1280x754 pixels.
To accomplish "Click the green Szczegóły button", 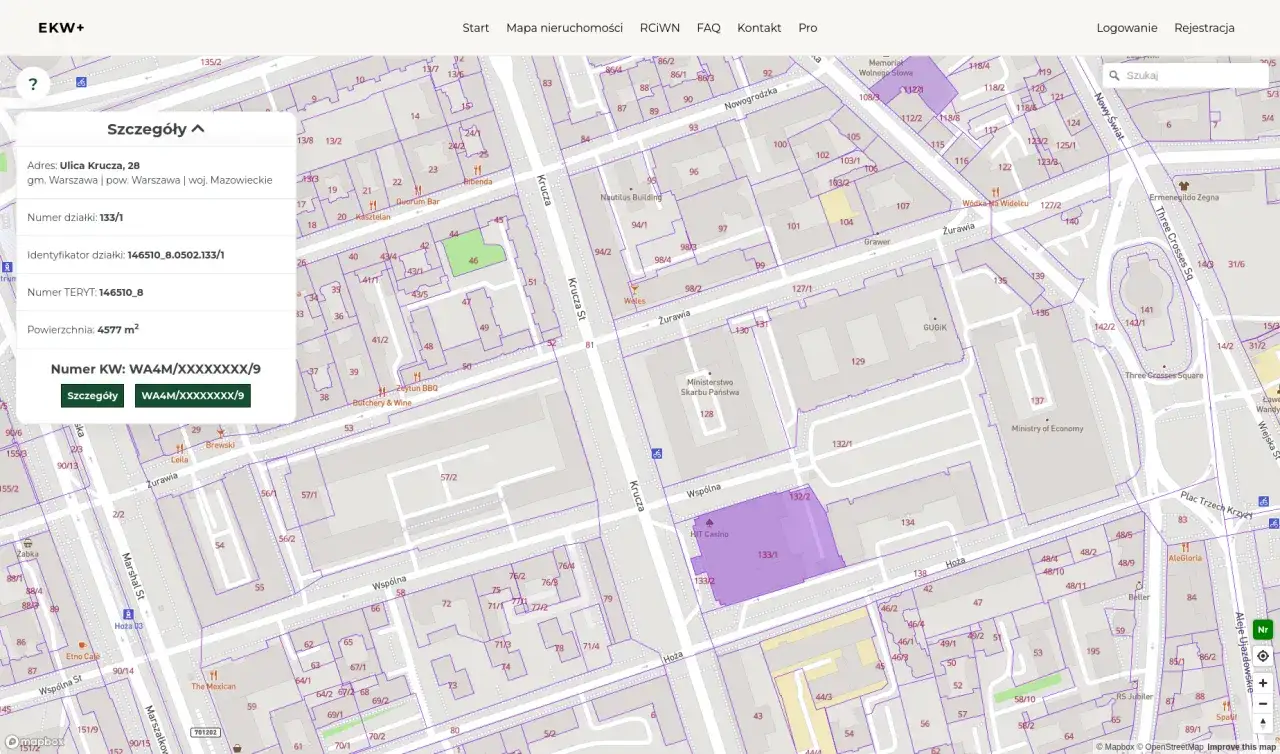I will (92, 396).
